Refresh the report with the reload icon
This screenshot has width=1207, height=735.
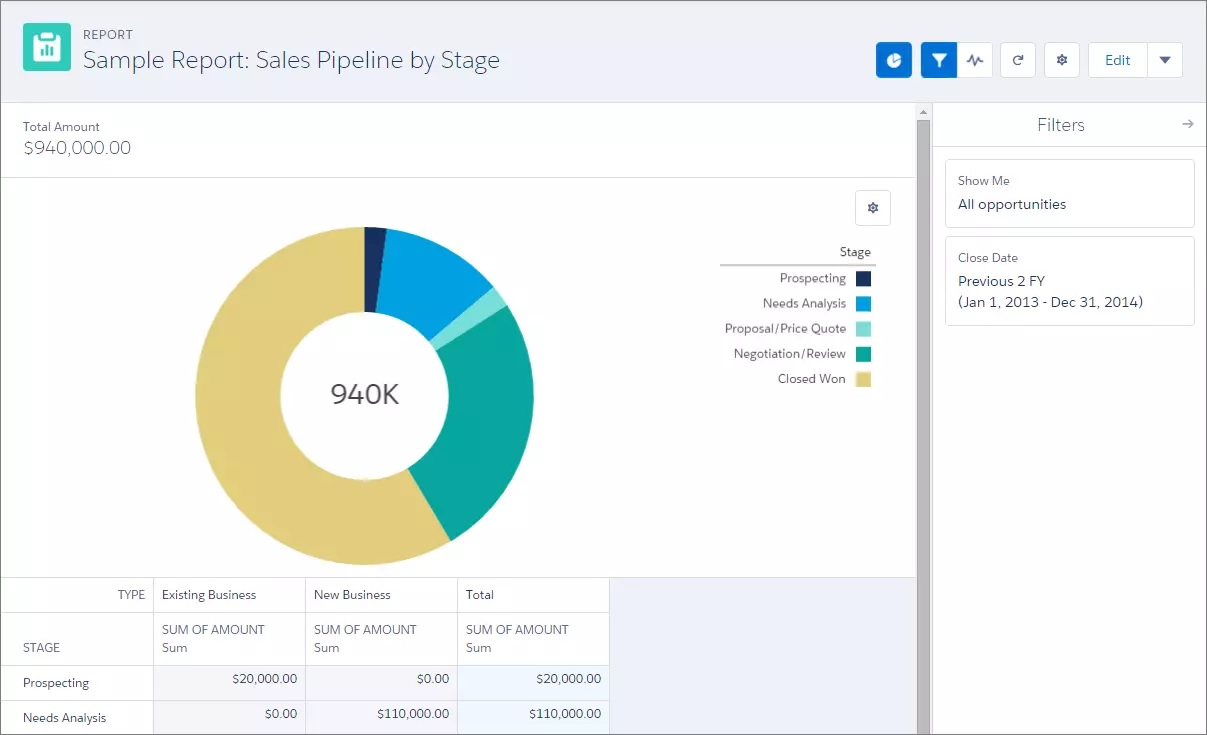coord(1018,60)
